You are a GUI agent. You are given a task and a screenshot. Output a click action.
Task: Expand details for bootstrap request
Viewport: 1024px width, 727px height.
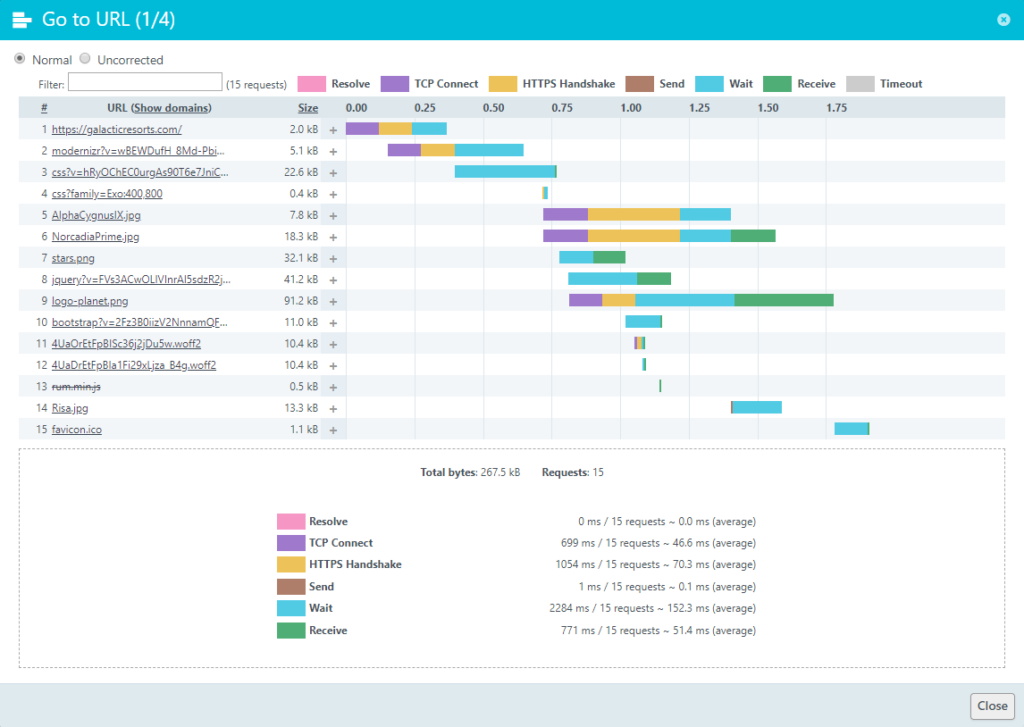(x=333, y=323)
